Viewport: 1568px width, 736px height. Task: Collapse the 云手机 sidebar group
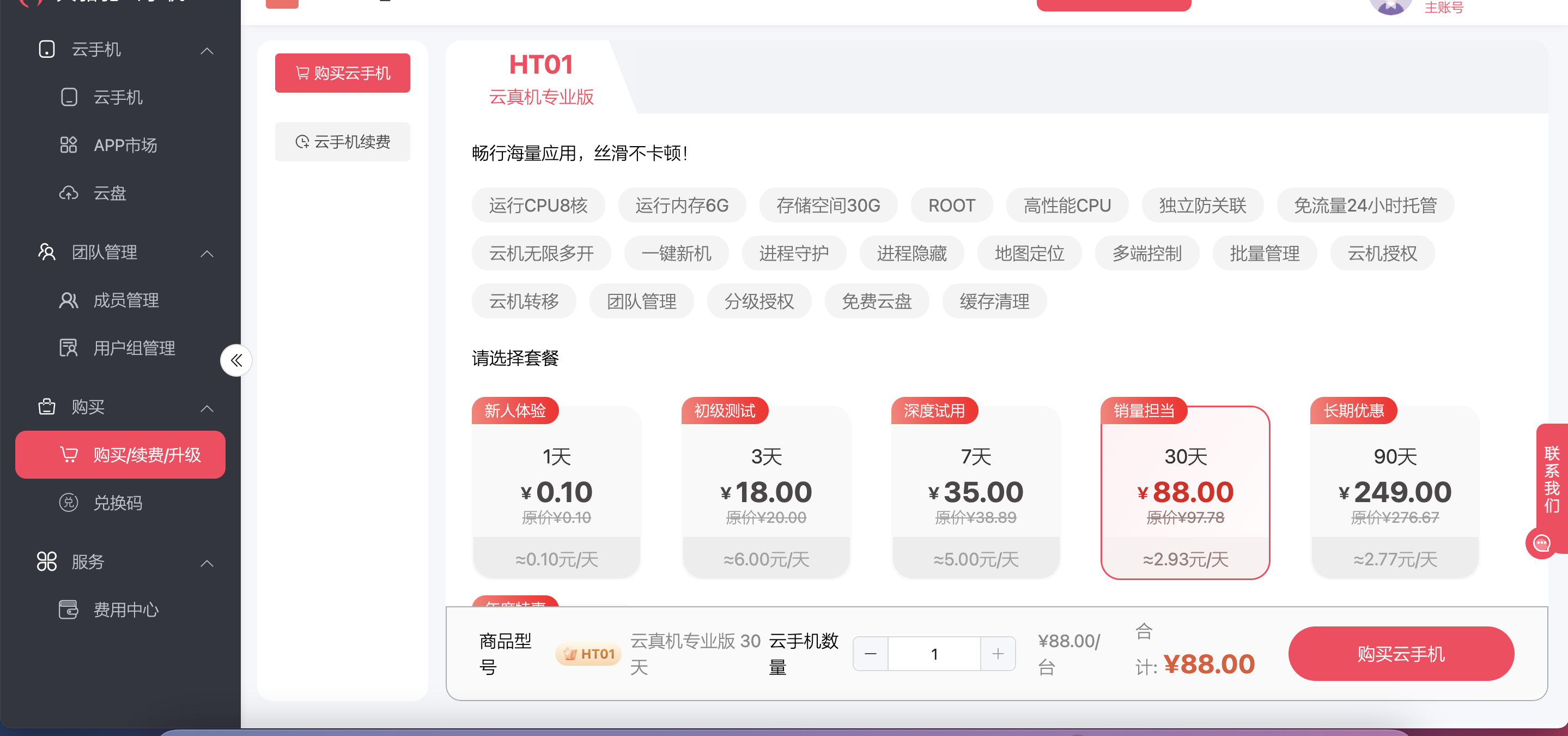207,51
